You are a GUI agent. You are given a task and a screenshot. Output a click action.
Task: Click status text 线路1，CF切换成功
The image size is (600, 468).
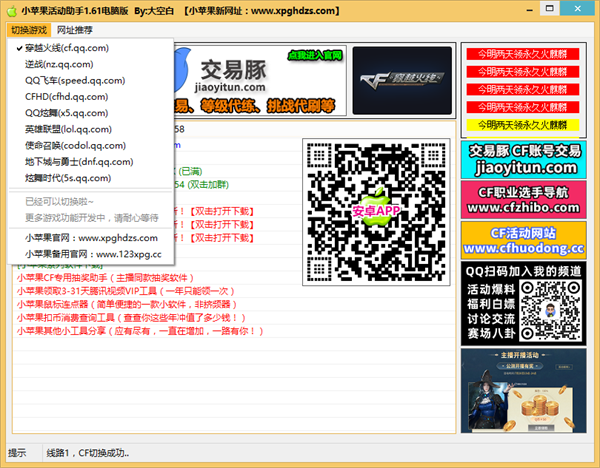(x=88, y=453)
